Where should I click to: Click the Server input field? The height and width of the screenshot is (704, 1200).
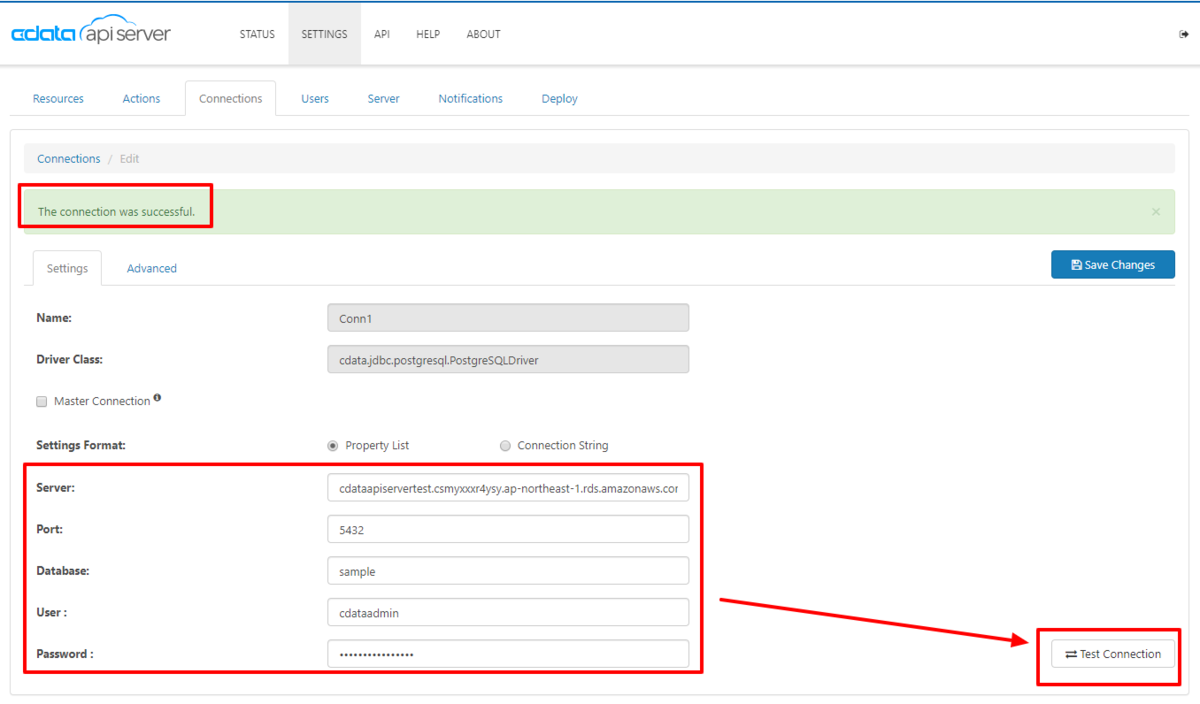(508, 487)
